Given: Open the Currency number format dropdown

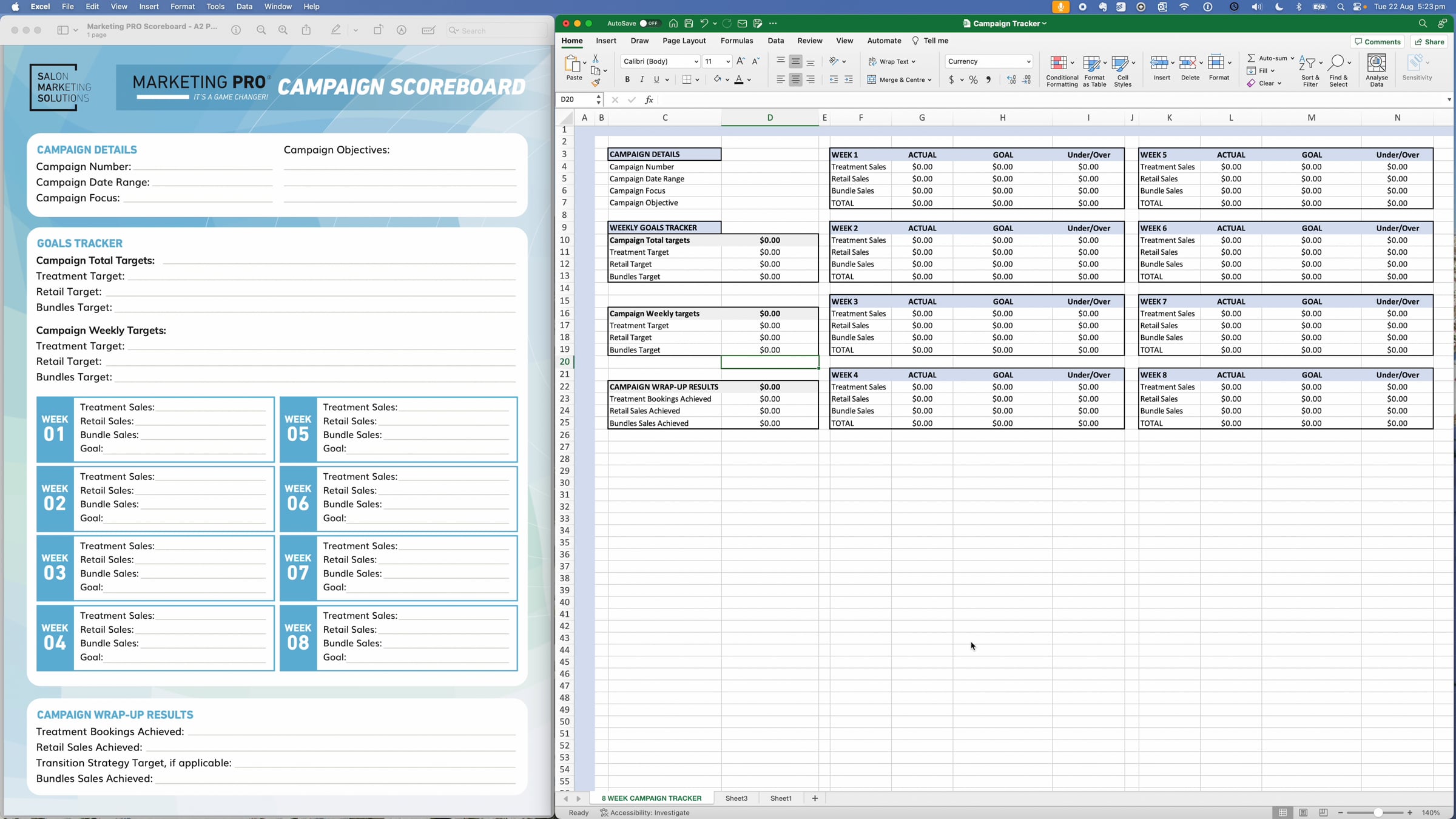Looking at the screenshot, I should [x=1028, y=61].
